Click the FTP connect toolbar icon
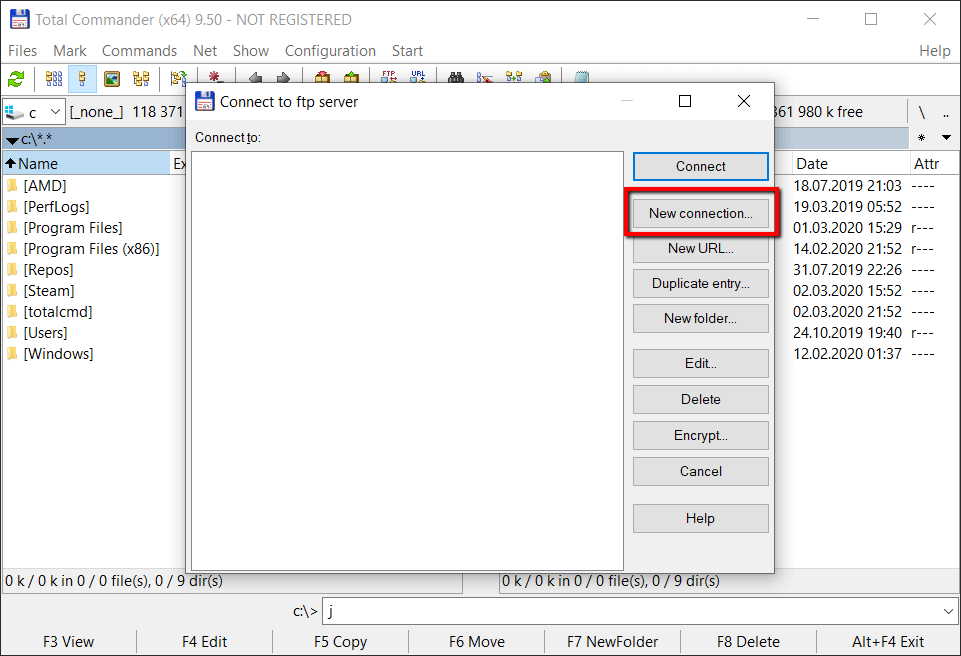Viewport: 961px width, 656px height. 389,77
